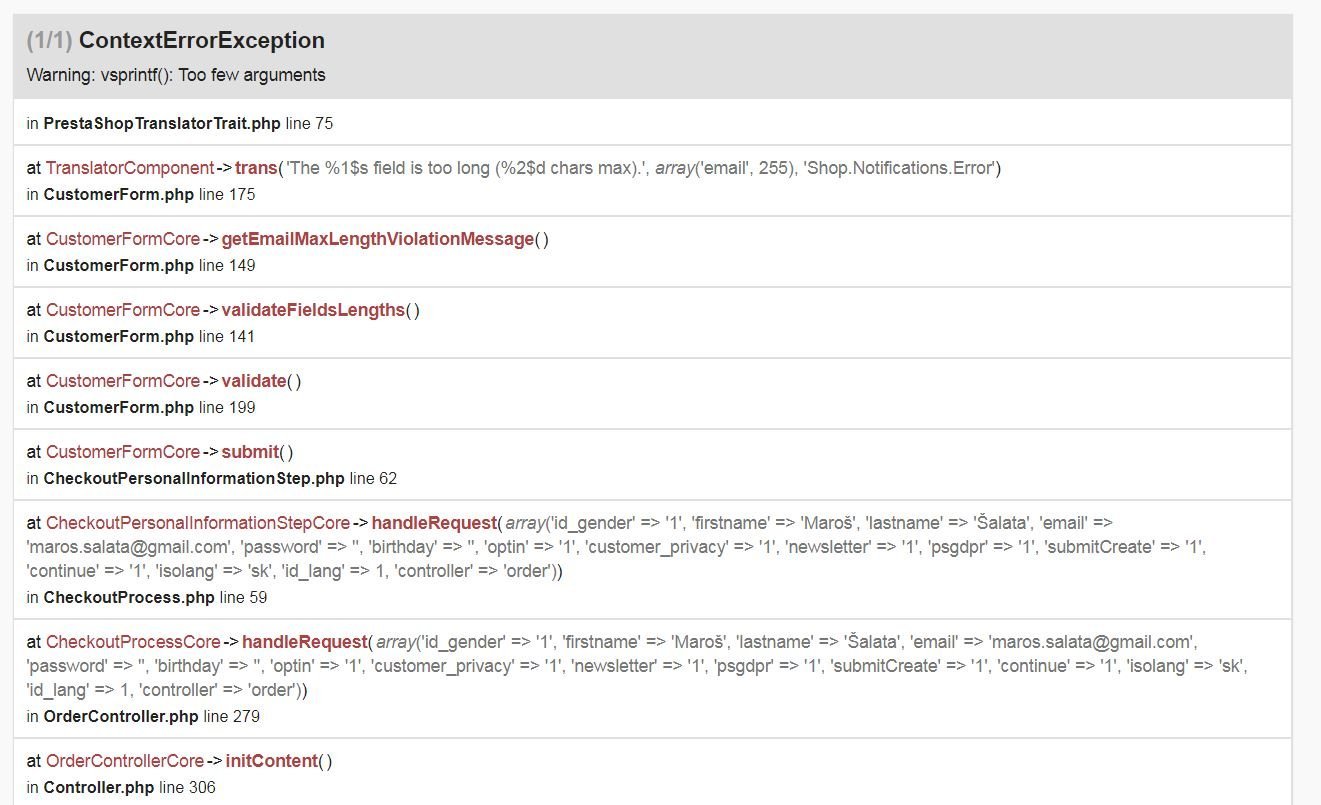Click the CheckoutProcessCore class name
Screen dimensions: 1321x805
(133, 642)
